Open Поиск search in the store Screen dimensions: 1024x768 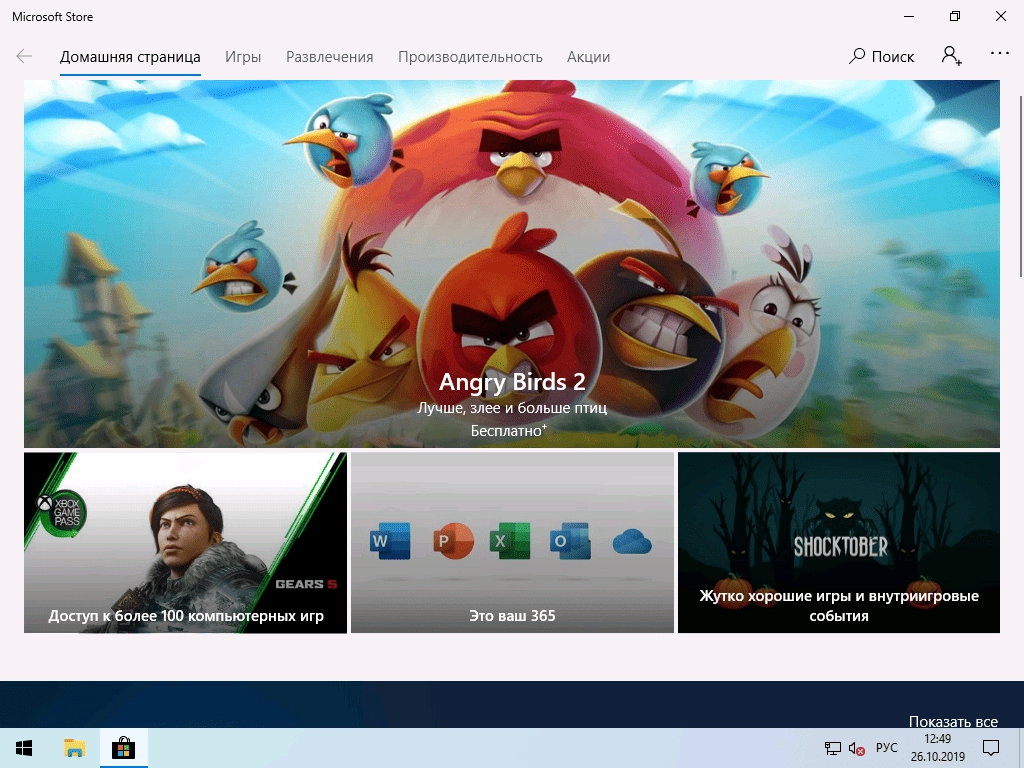pos(882,57)
